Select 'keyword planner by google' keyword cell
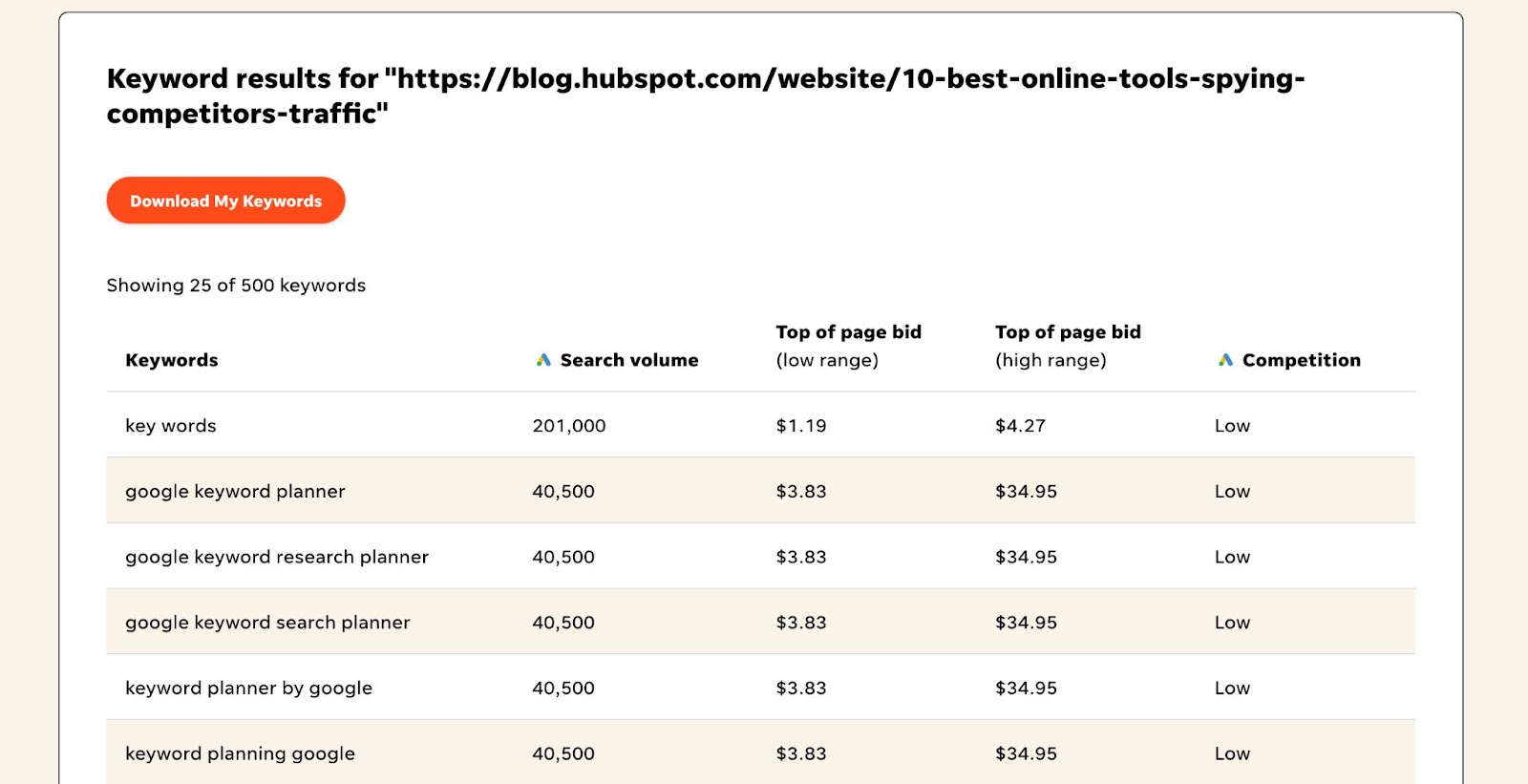 click(x=249, y=689)
